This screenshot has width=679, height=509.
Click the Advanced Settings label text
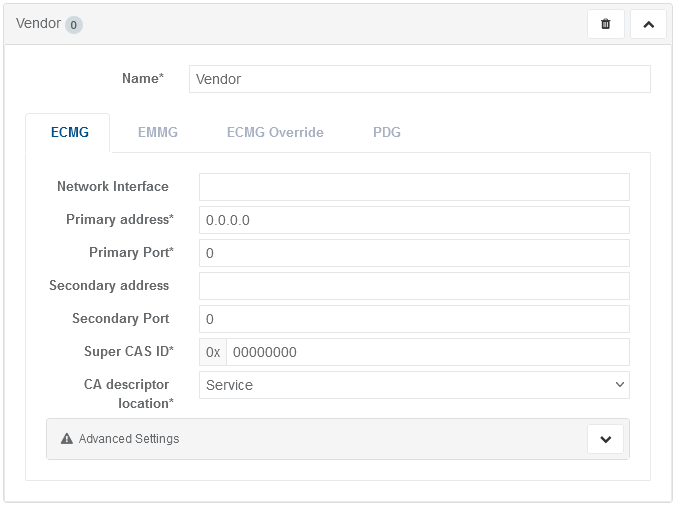pyautogui.click(x=129, y=439)
